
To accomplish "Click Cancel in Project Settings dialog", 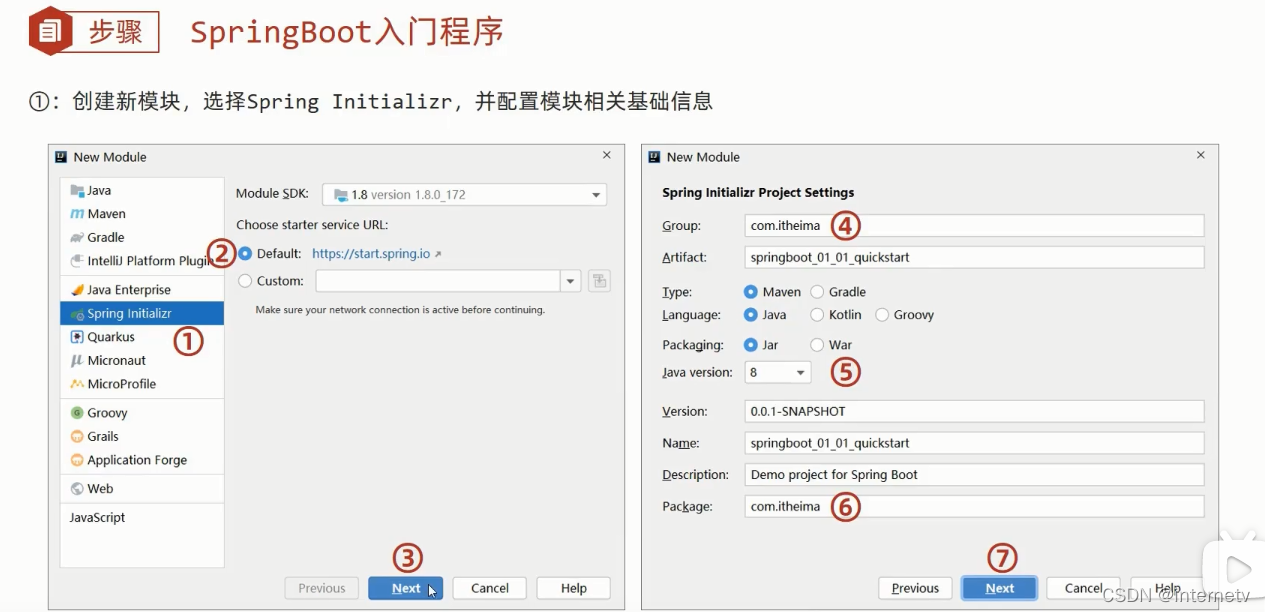I will point(1084,588).
